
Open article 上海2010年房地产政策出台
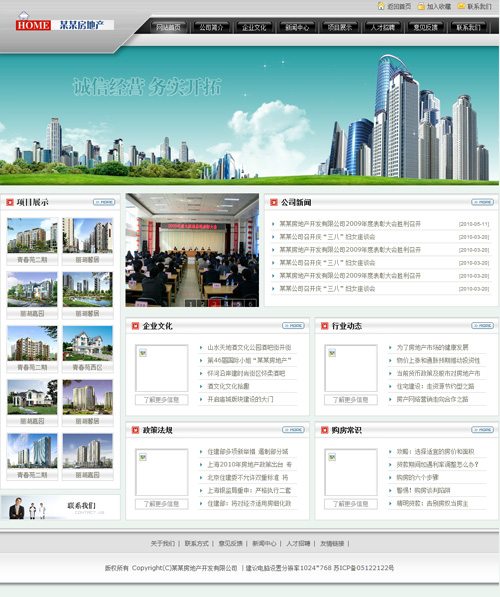249,465
